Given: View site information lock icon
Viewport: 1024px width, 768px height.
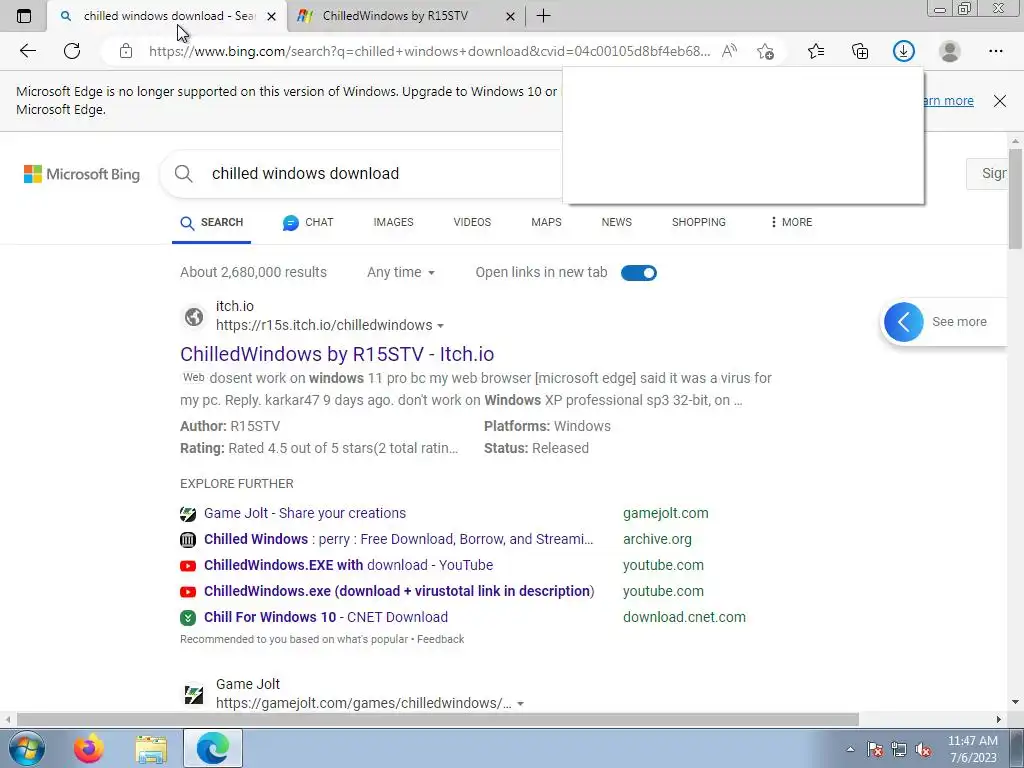Looking at the screenshot, I should (126, 51).
